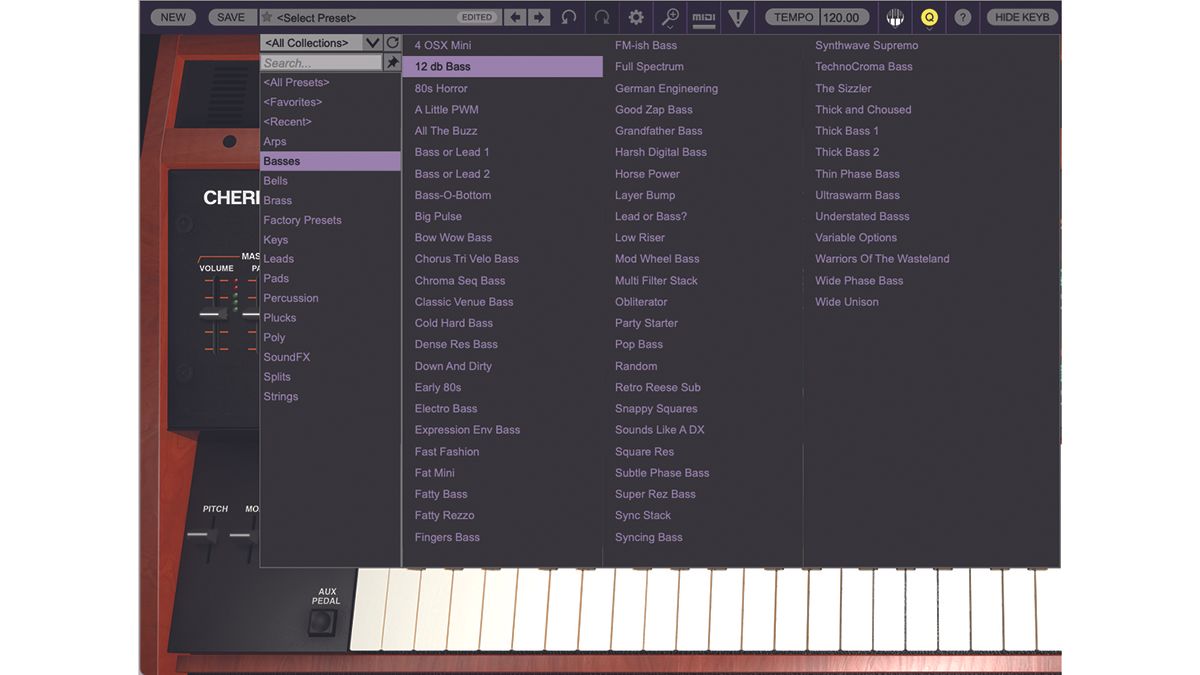Open help with the question mark icon
Screen dimensions: 1200x675
963,17
